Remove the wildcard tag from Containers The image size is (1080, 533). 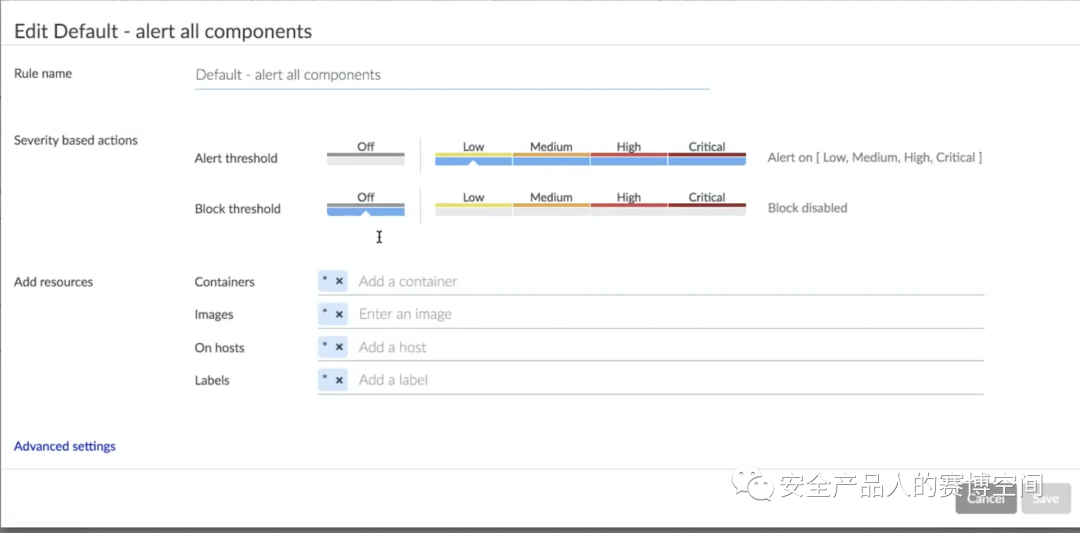point(339,282)
